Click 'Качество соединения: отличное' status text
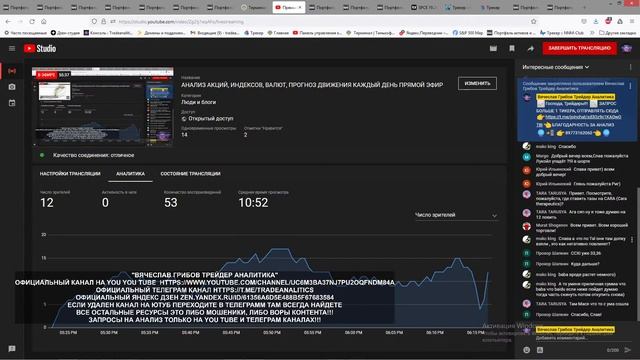This screenshot has width=640, height=360. click(93, 155)
